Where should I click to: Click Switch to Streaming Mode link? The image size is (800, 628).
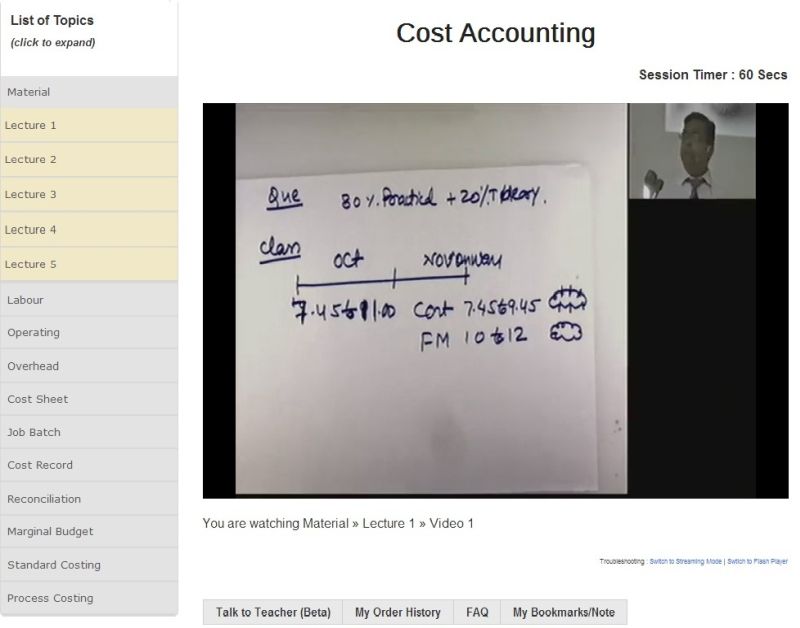tap(685, 561)
